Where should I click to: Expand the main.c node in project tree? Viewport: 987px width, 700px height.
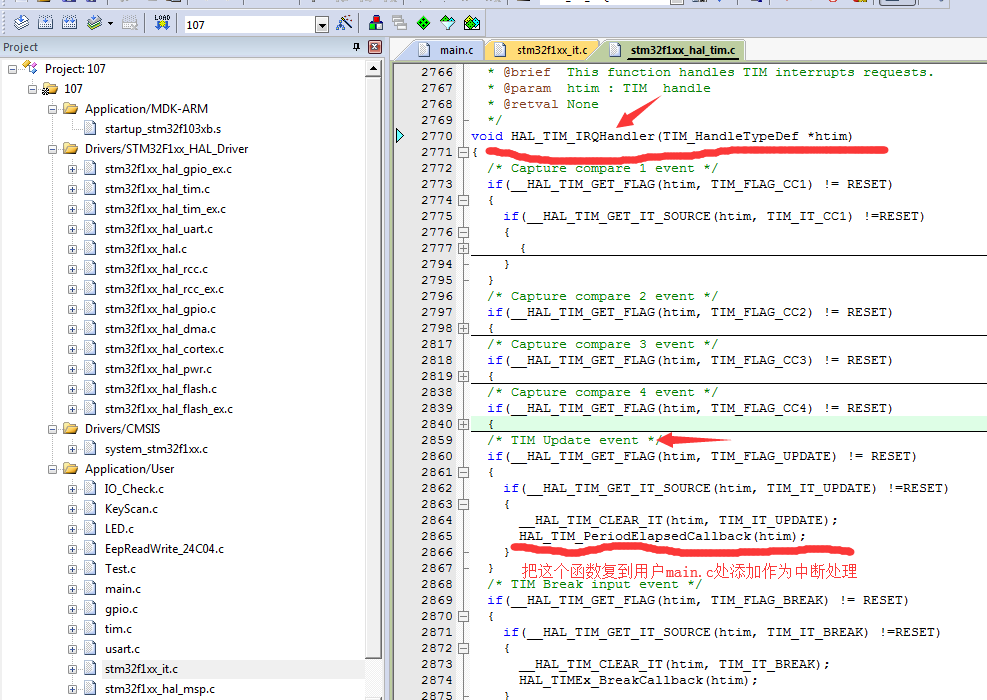click(x=72, y=589)
